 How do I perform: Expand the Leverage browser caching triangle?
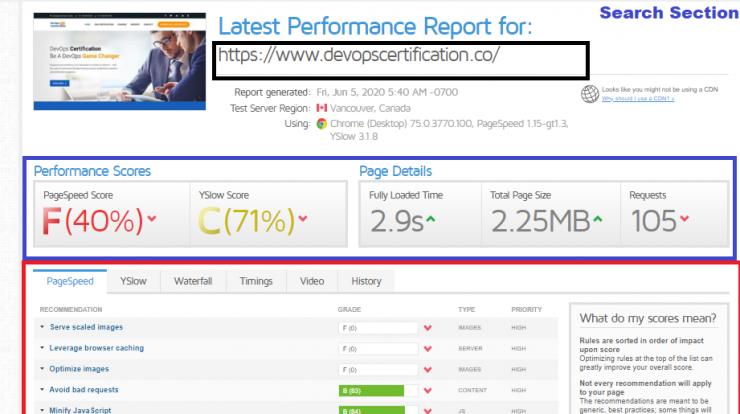(42, 348)
